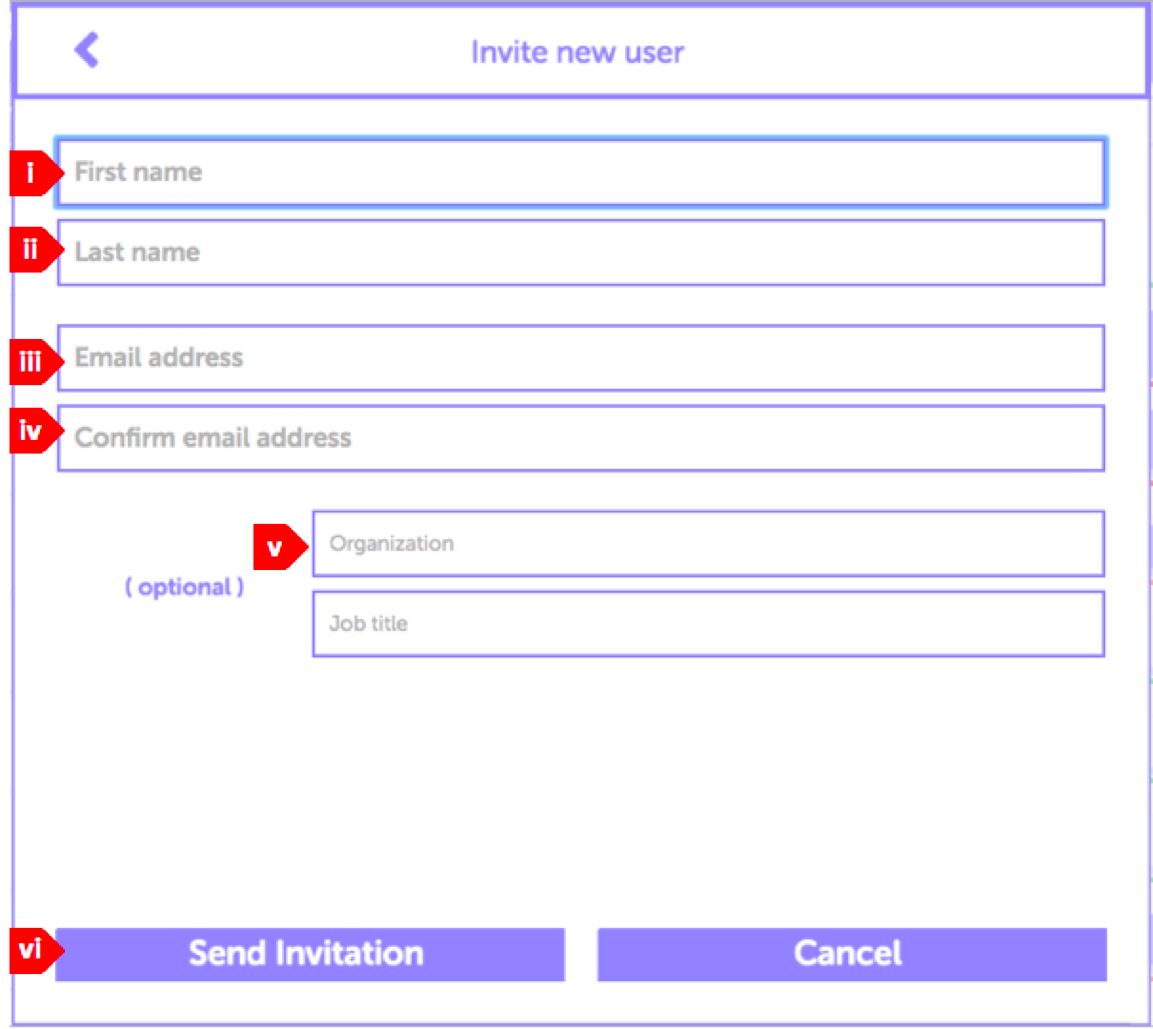Click the ( optional ) label
This screenshot has height=1029, width=1153.
point(185,587)
